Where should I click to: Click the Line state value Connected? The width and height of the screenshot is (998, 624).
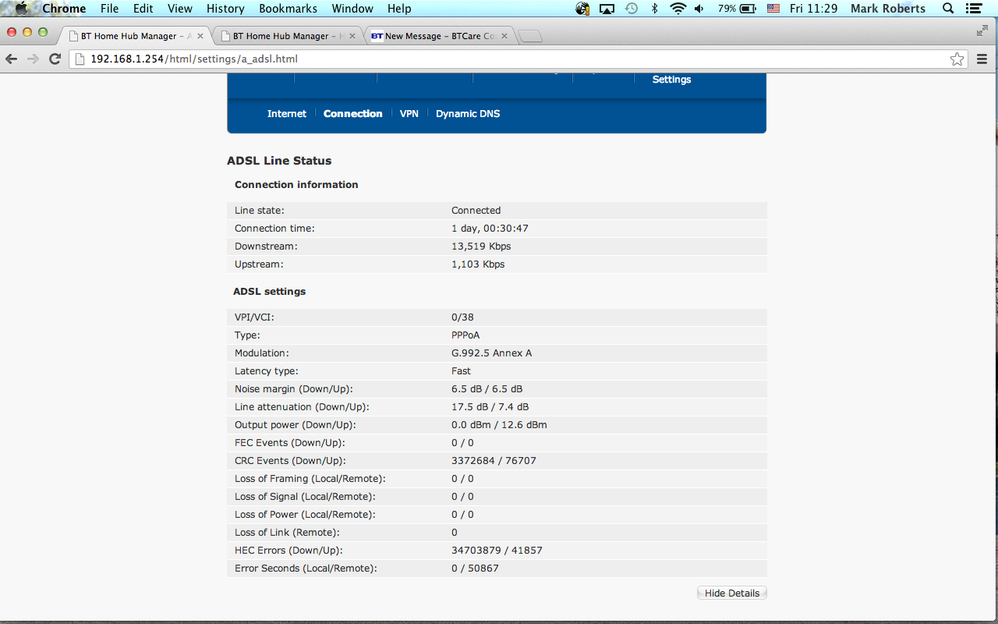coord(476,211)
